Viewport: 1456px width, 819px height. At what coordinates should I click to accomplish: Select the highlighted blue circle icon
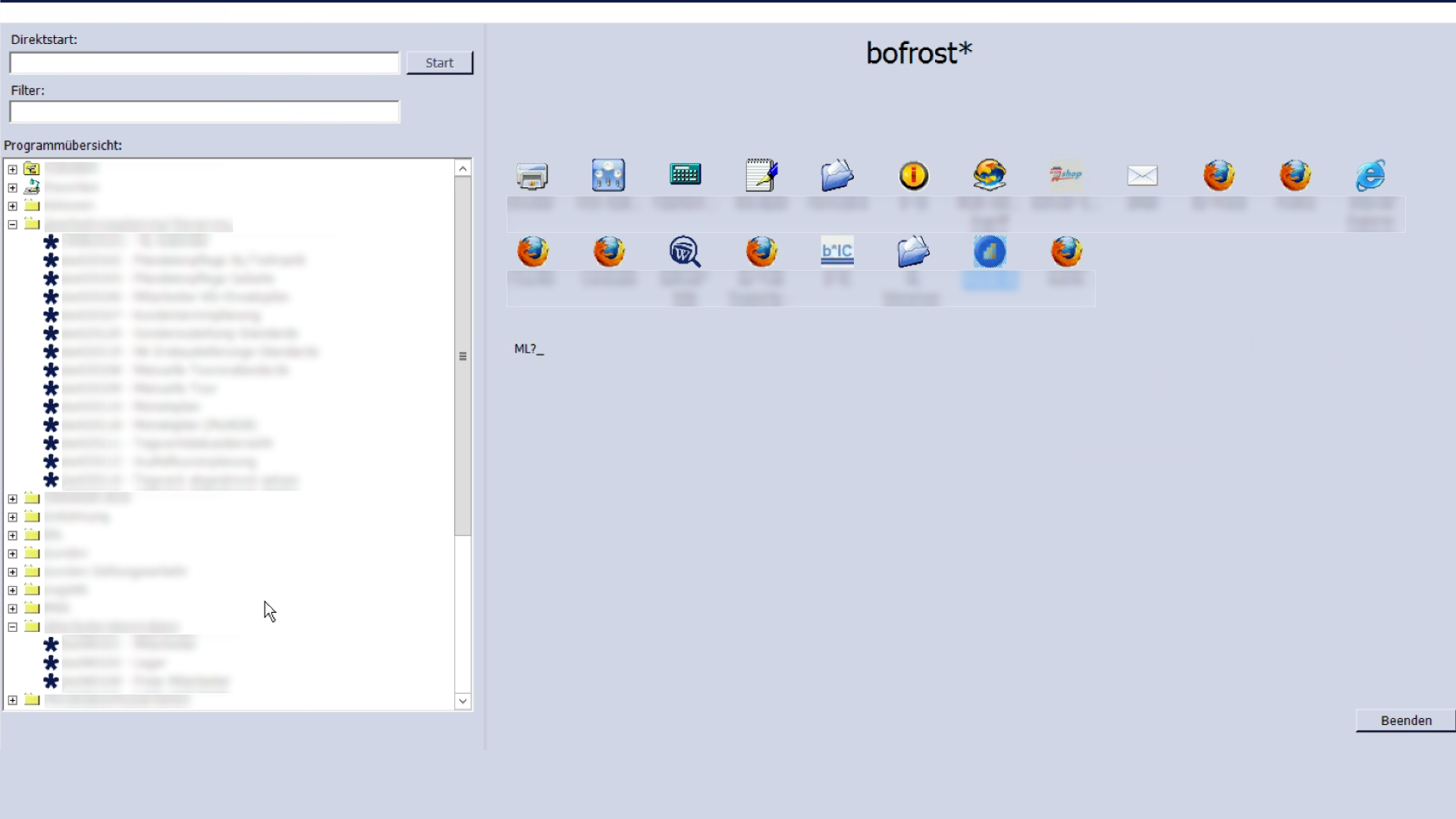(990, 252)
